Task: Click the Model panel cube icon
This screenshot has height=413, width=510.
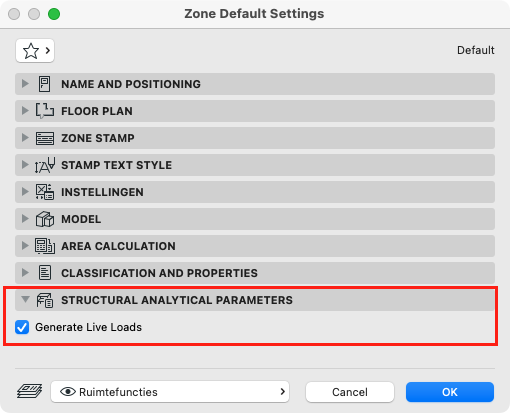Action: tap(45, 219)
